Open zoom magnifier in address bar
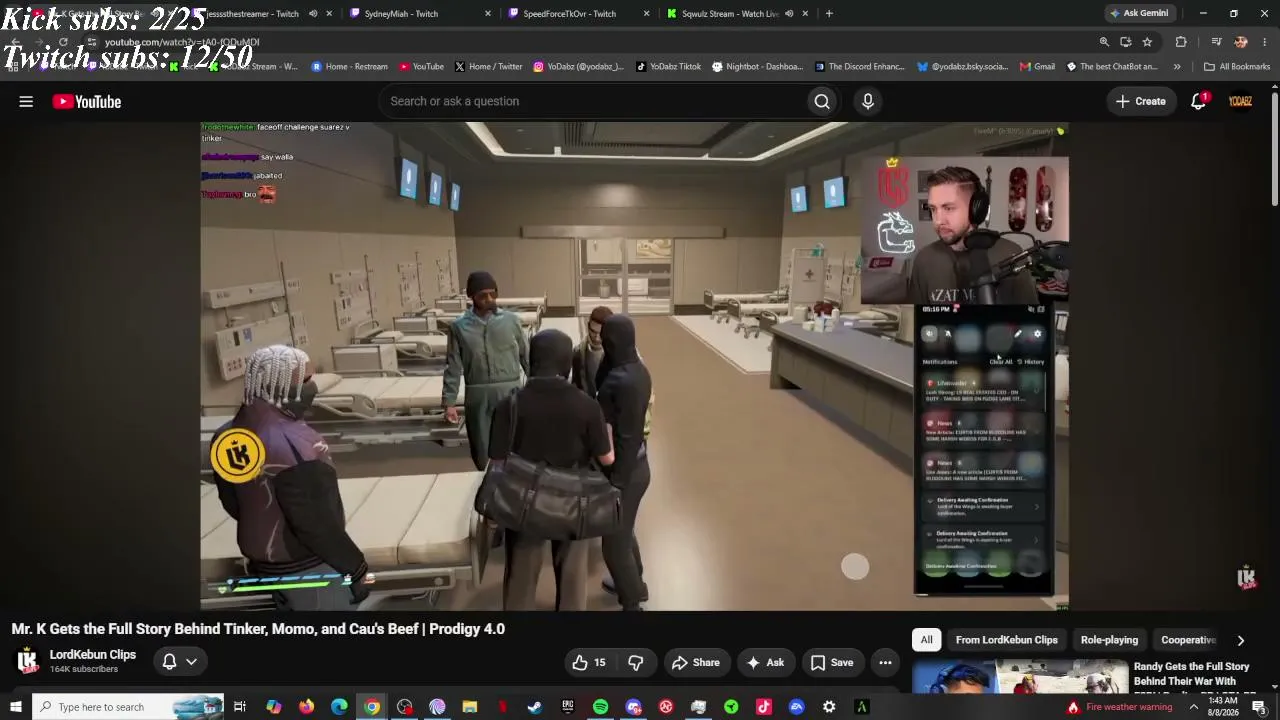Screen dimensions: 1280x720 (x=1104, y=42)
